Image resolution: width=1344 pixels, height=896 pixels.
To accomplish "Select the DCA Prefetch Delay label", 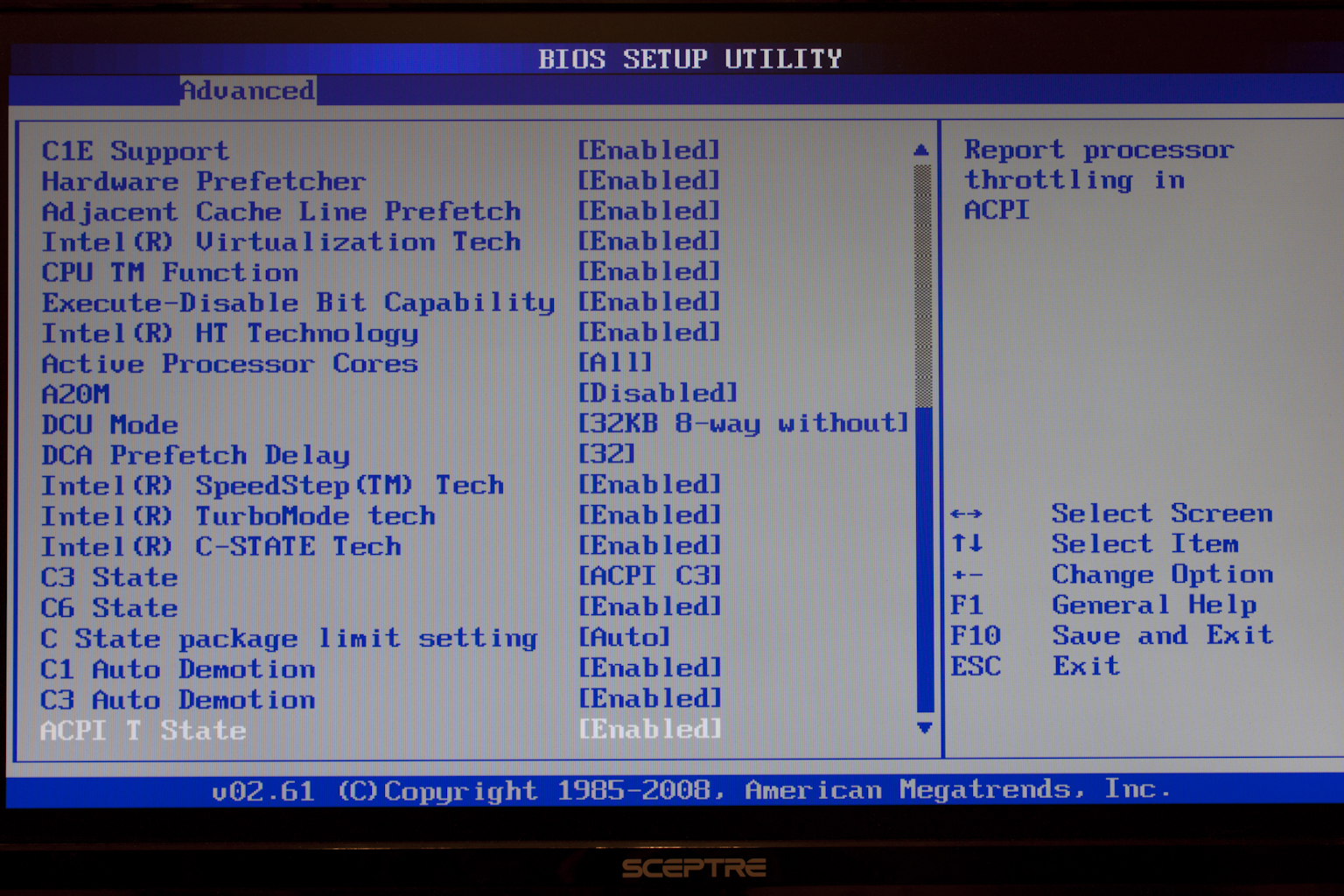I will click(195, 456).
